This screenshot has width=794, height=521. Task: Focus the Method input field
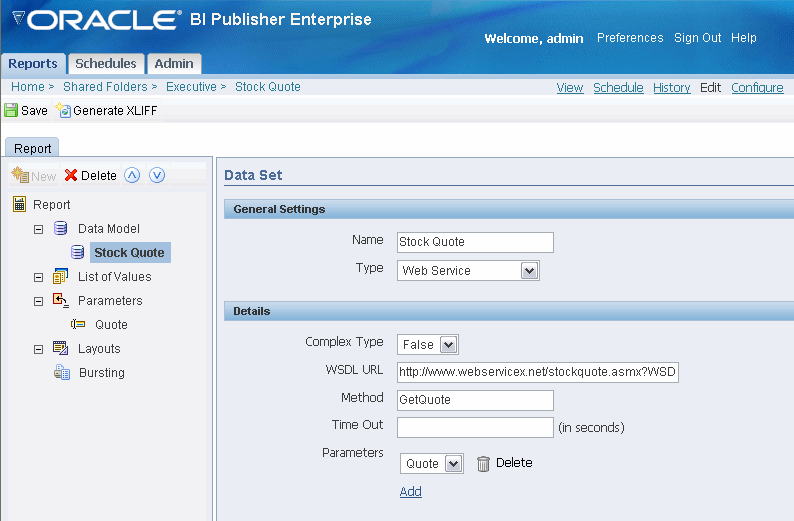tap(475, 400)
